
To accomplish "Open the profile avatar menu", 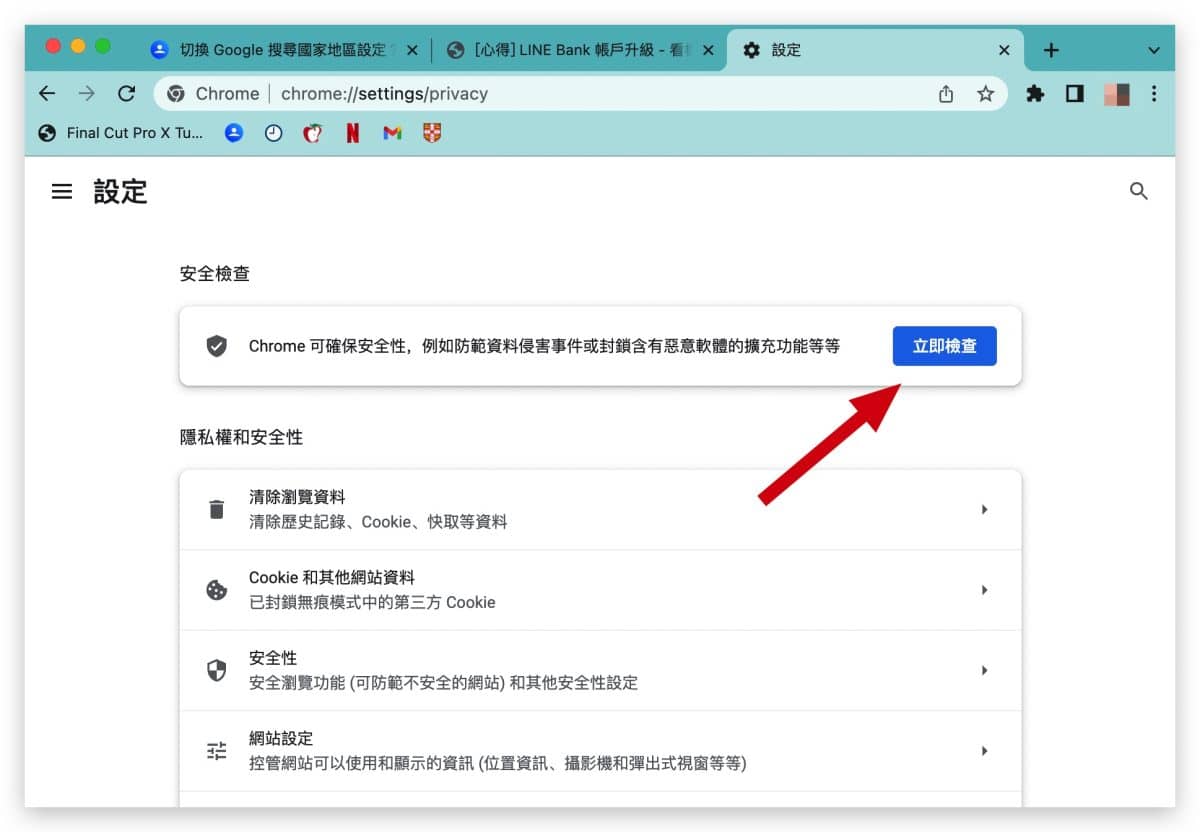I will point(1116,93).
